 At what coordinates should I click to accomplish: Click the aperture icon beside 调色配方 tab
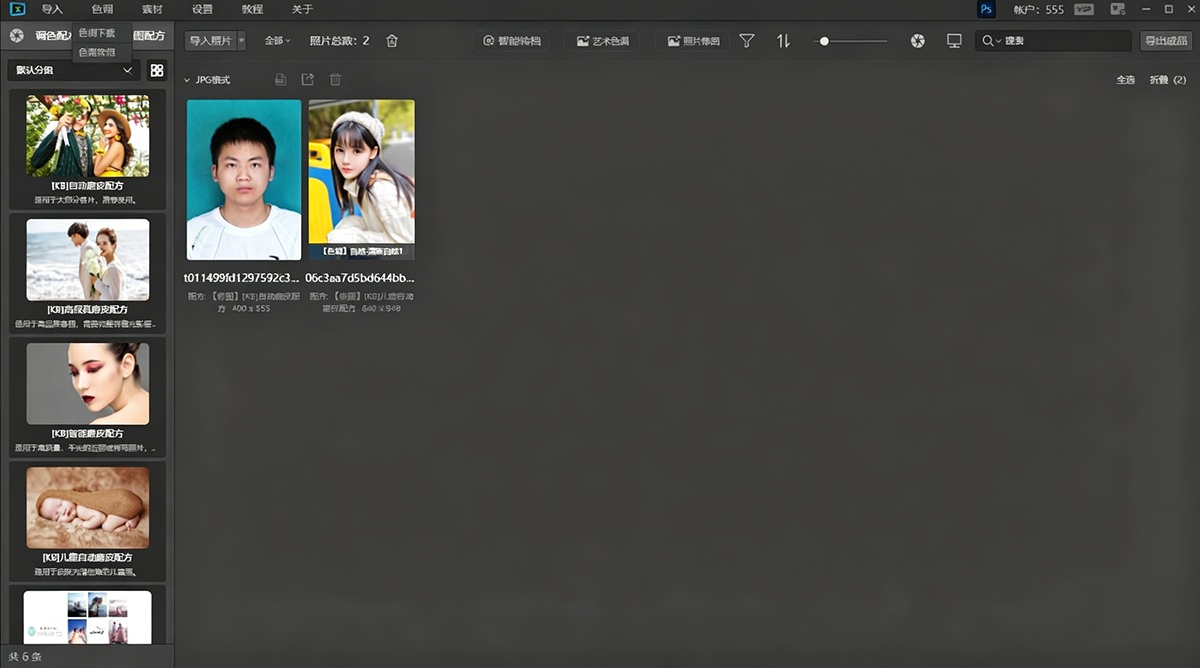pyautogui.click(x=16, y=36)
